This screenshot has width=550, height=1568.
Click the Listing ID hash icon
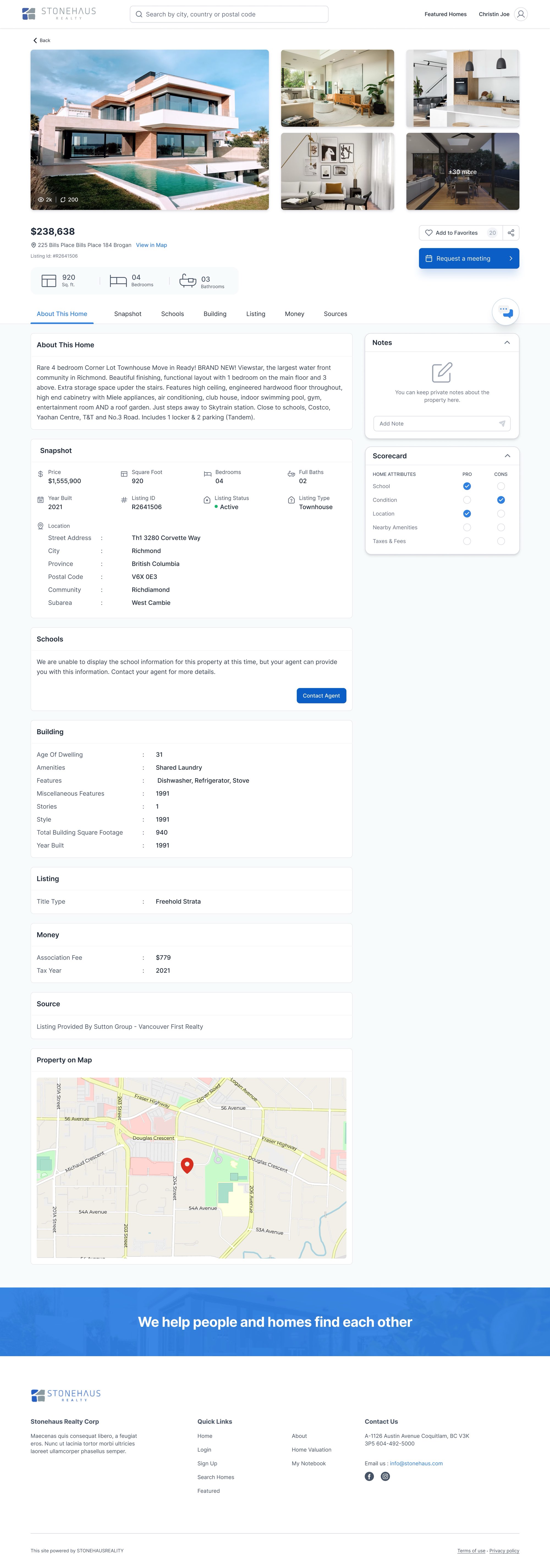(124, 500)
